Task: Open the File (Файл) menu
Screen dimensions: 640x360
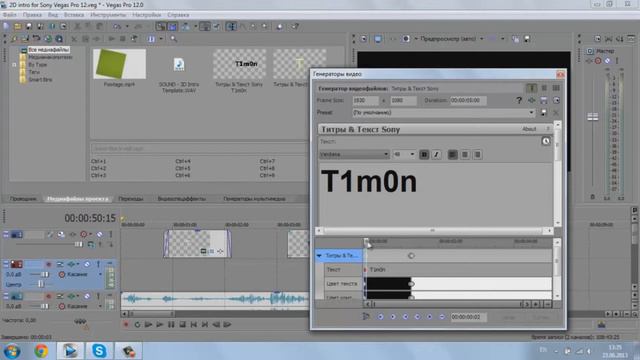Action: pos(10,15)
